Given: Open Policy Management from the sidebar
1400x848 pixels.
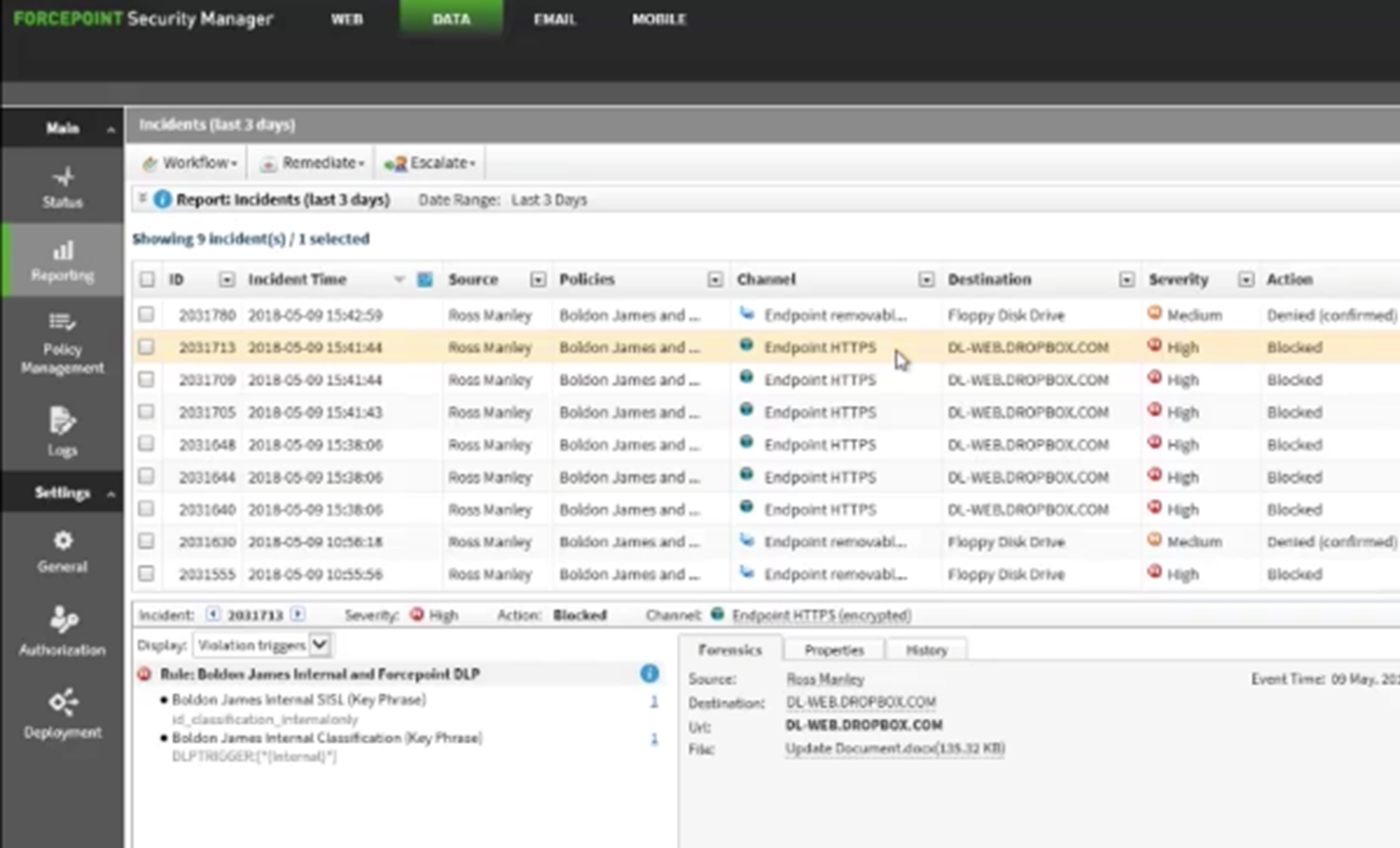Looking at the screenshot, I should click(x=61, y=342).
